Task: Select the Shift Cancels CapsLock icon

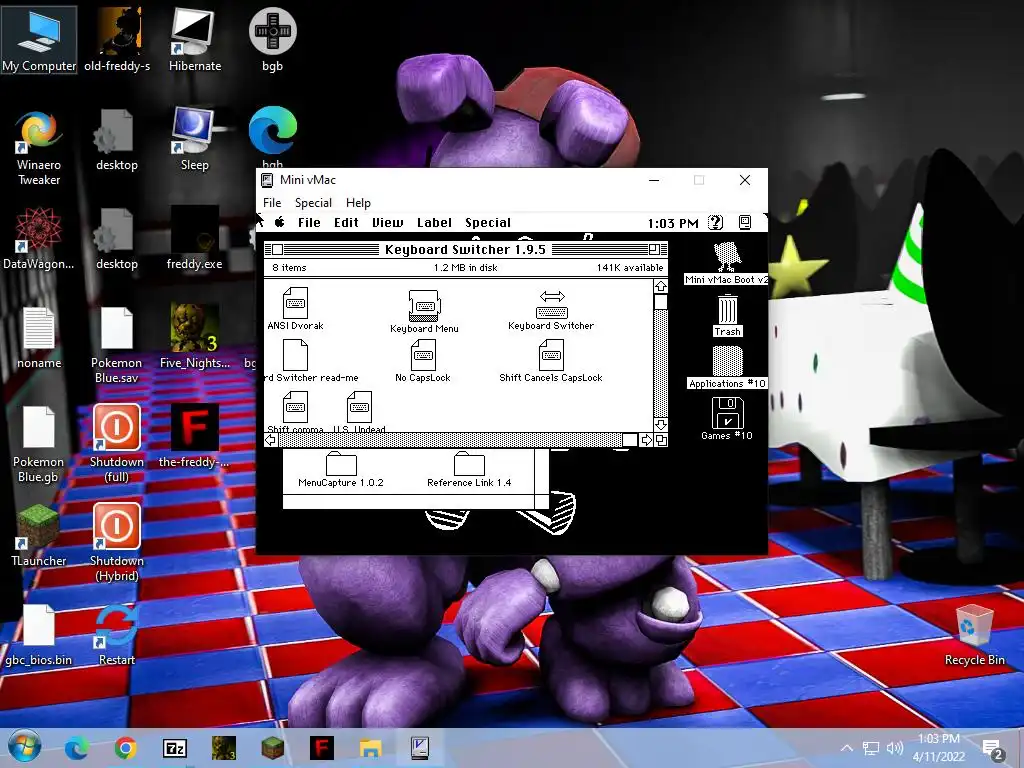Action: pos(551,355)
